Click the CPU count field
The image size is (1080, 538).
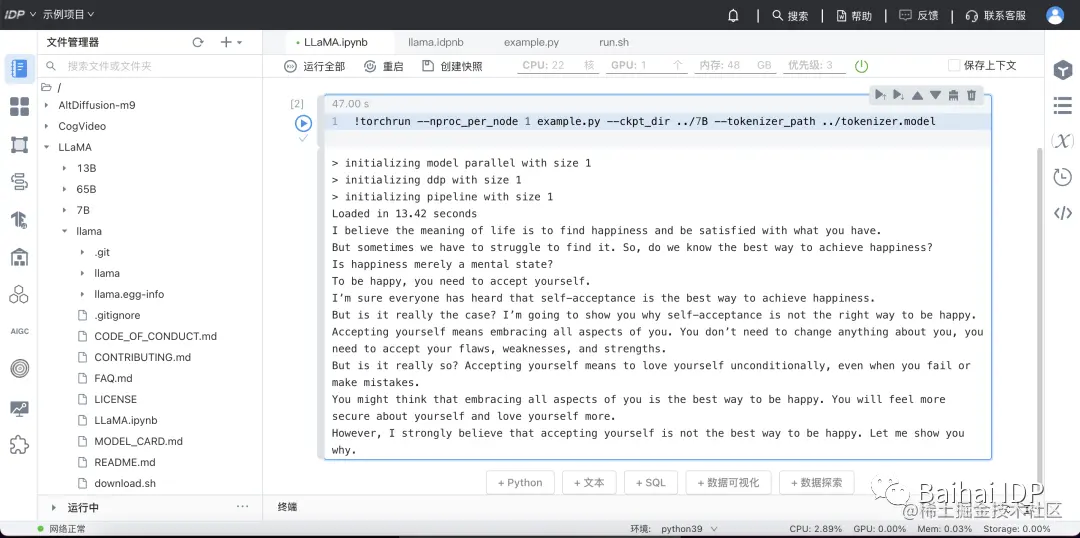pos(558,65)
